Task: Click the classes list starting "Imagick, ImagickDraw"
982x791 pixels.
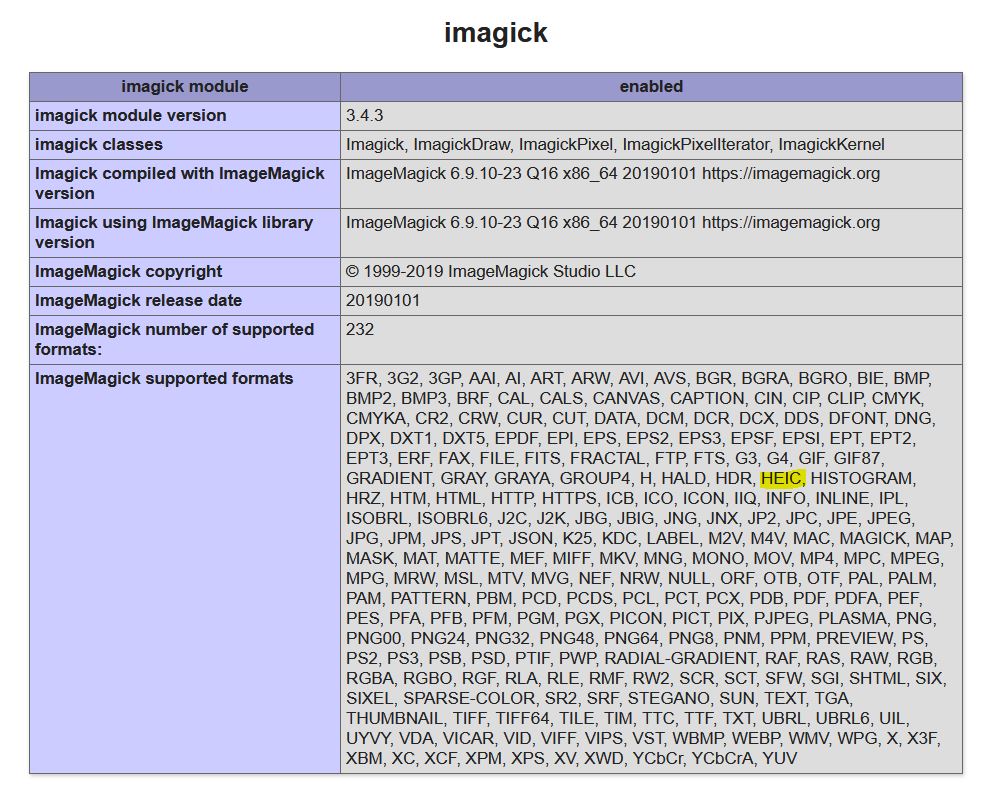Action: [615, 144]
